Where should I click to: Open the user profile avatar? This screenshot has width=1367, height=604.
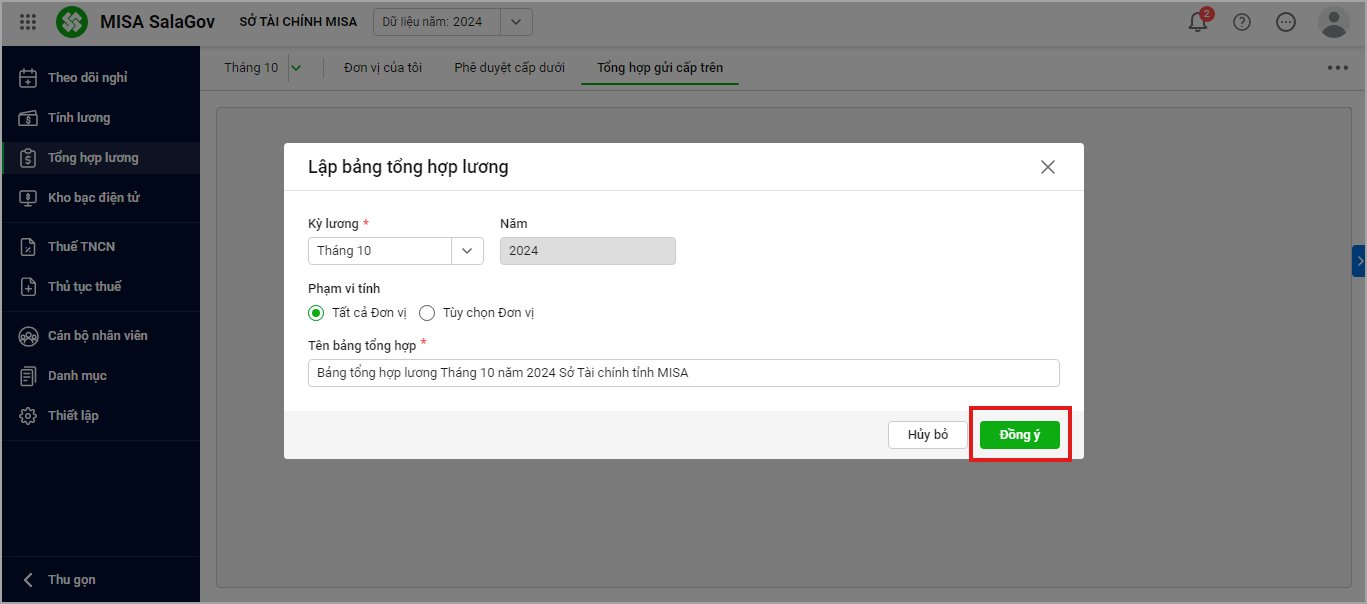[1333, 22]
